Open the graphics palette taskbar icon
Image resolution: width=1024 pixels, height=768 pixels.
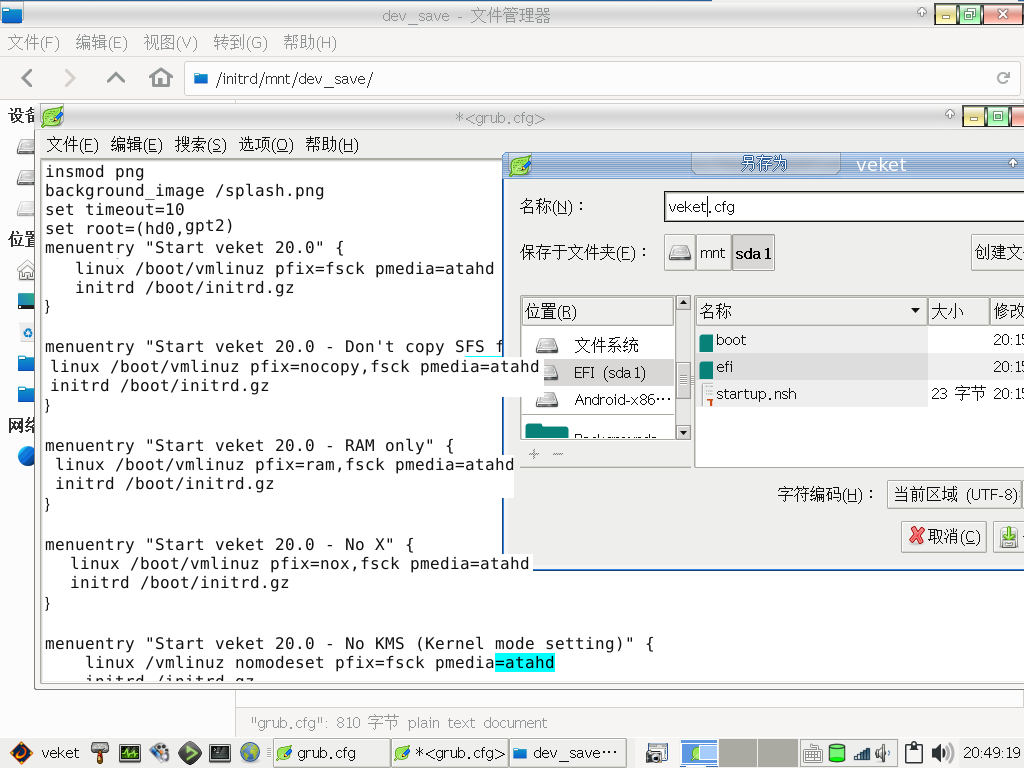coord(159,753)
